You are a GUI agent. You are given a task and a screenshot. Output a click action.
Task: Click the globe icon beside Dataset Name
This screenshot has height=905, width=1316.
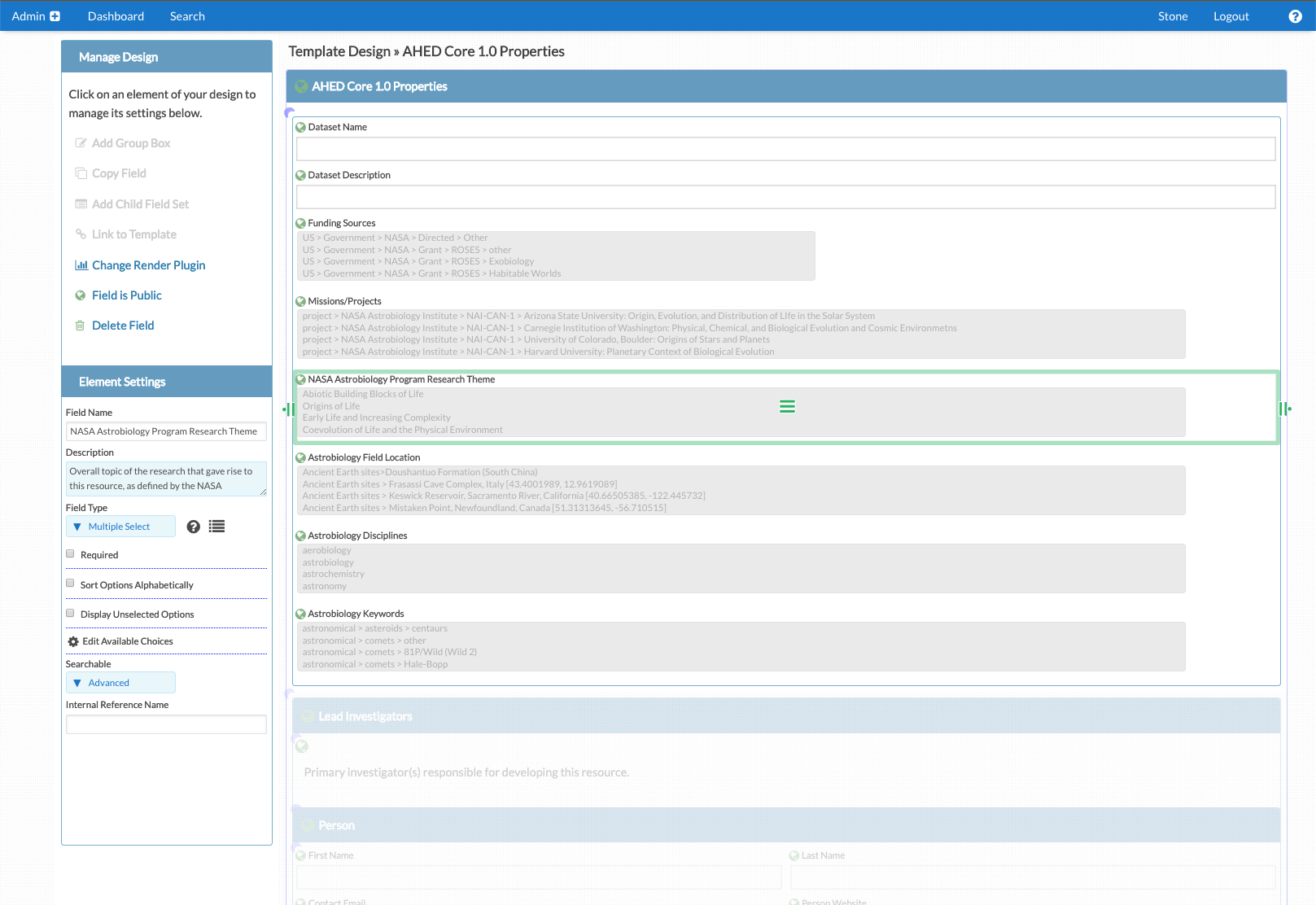(x=300, y=127)
